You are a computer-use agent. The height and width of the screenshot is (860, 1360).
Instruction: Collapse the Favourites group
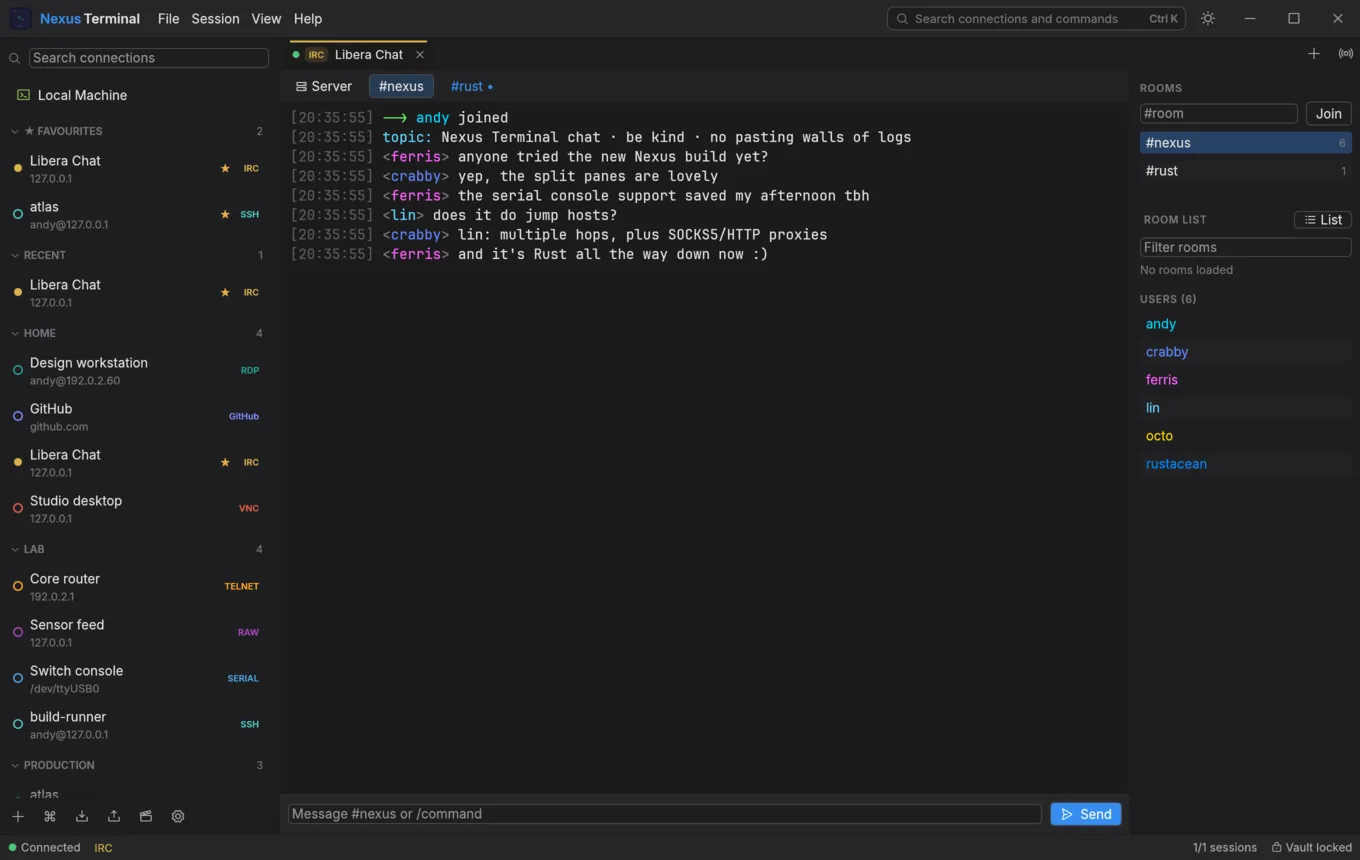(x=15, y=131)
